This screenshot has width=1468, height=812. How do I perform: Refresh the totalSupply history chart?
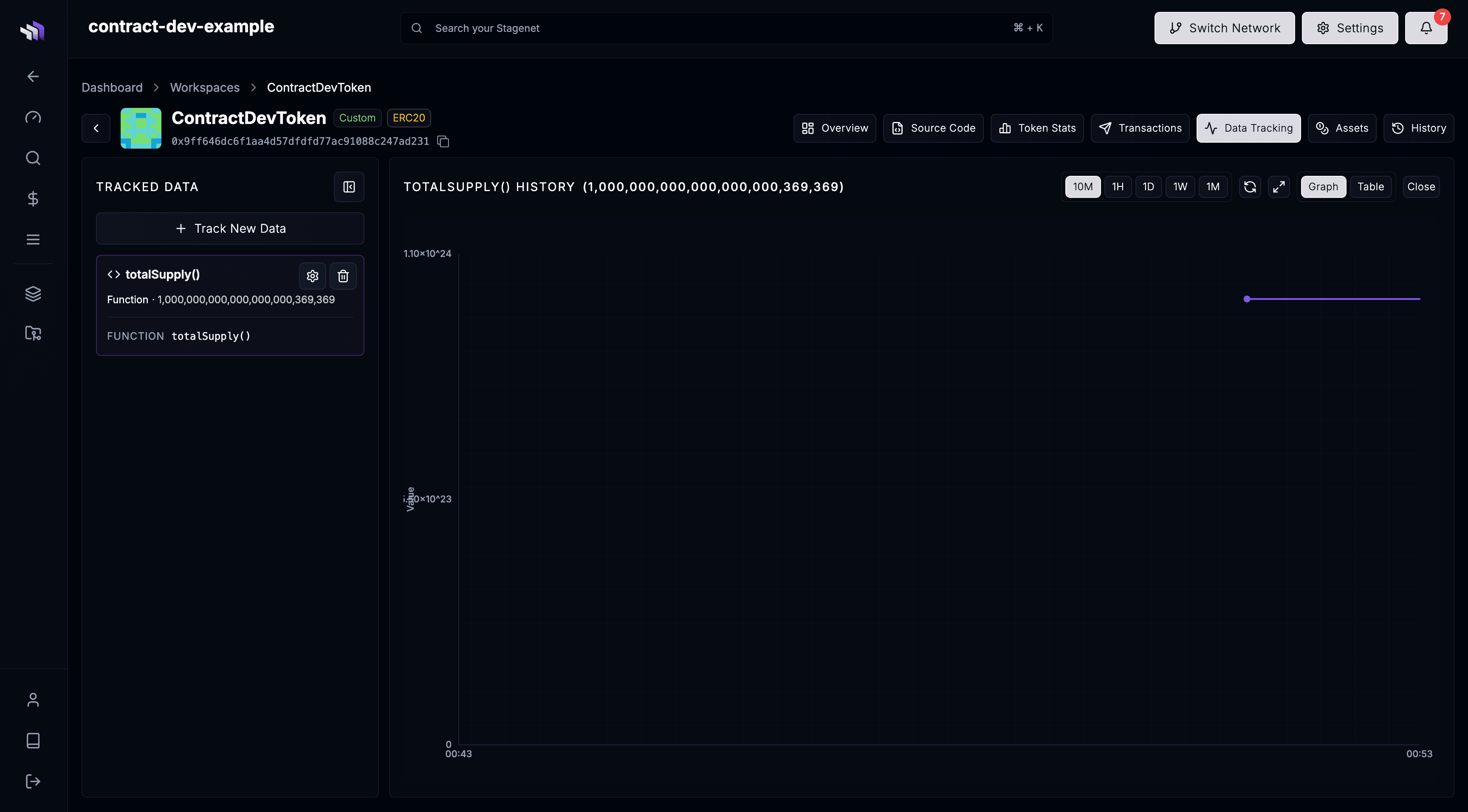click(x=1250, y=186)
